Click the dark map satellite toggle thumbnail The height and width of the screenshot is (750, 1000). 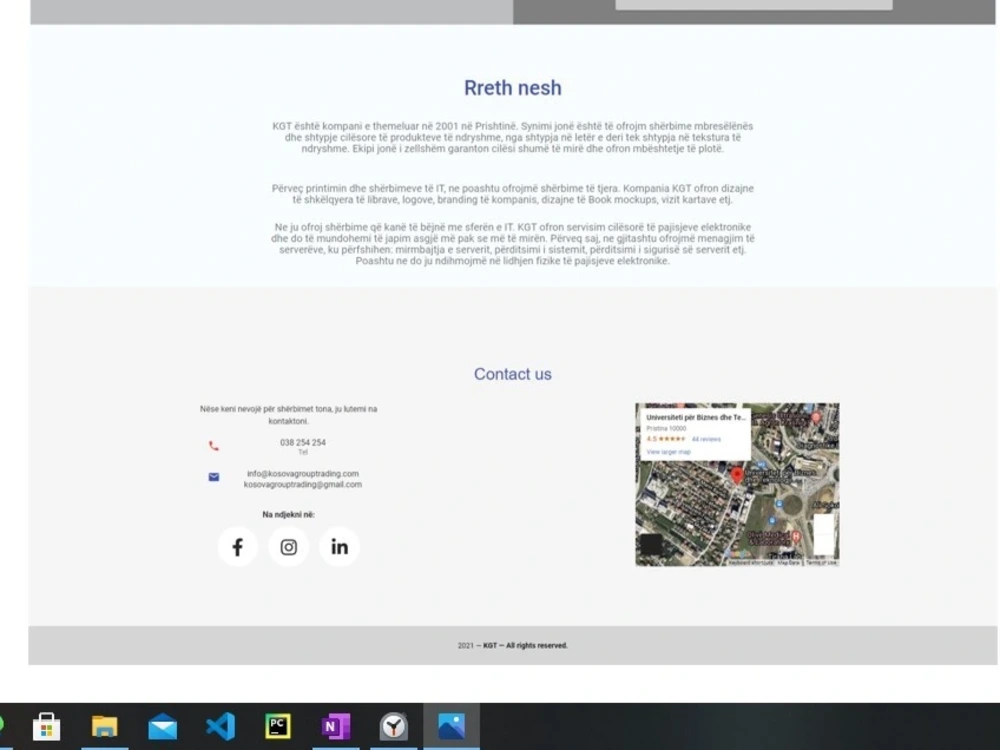coord(651,544)
